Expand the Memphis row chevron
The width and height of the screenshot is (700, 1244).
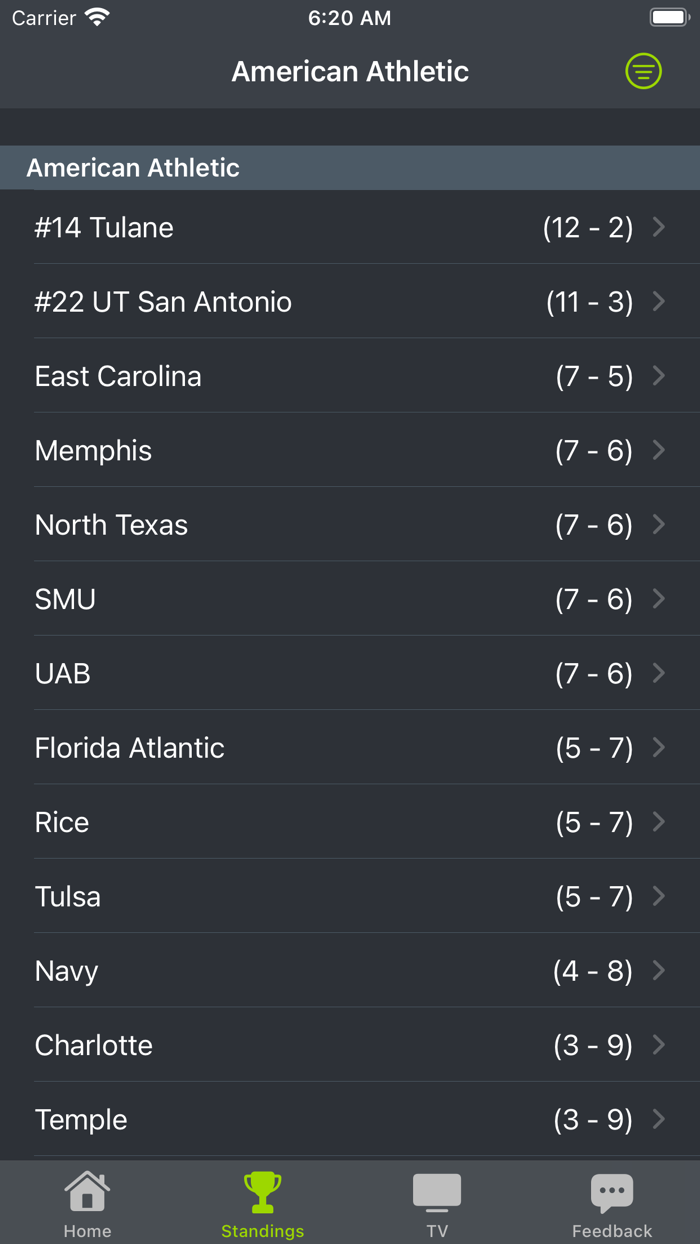659,450
